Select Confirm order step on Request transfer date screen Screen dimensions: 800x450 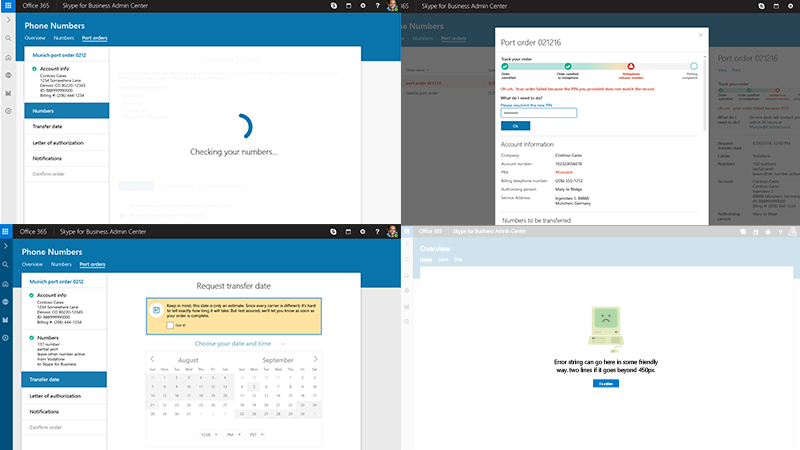click(64, 428)
